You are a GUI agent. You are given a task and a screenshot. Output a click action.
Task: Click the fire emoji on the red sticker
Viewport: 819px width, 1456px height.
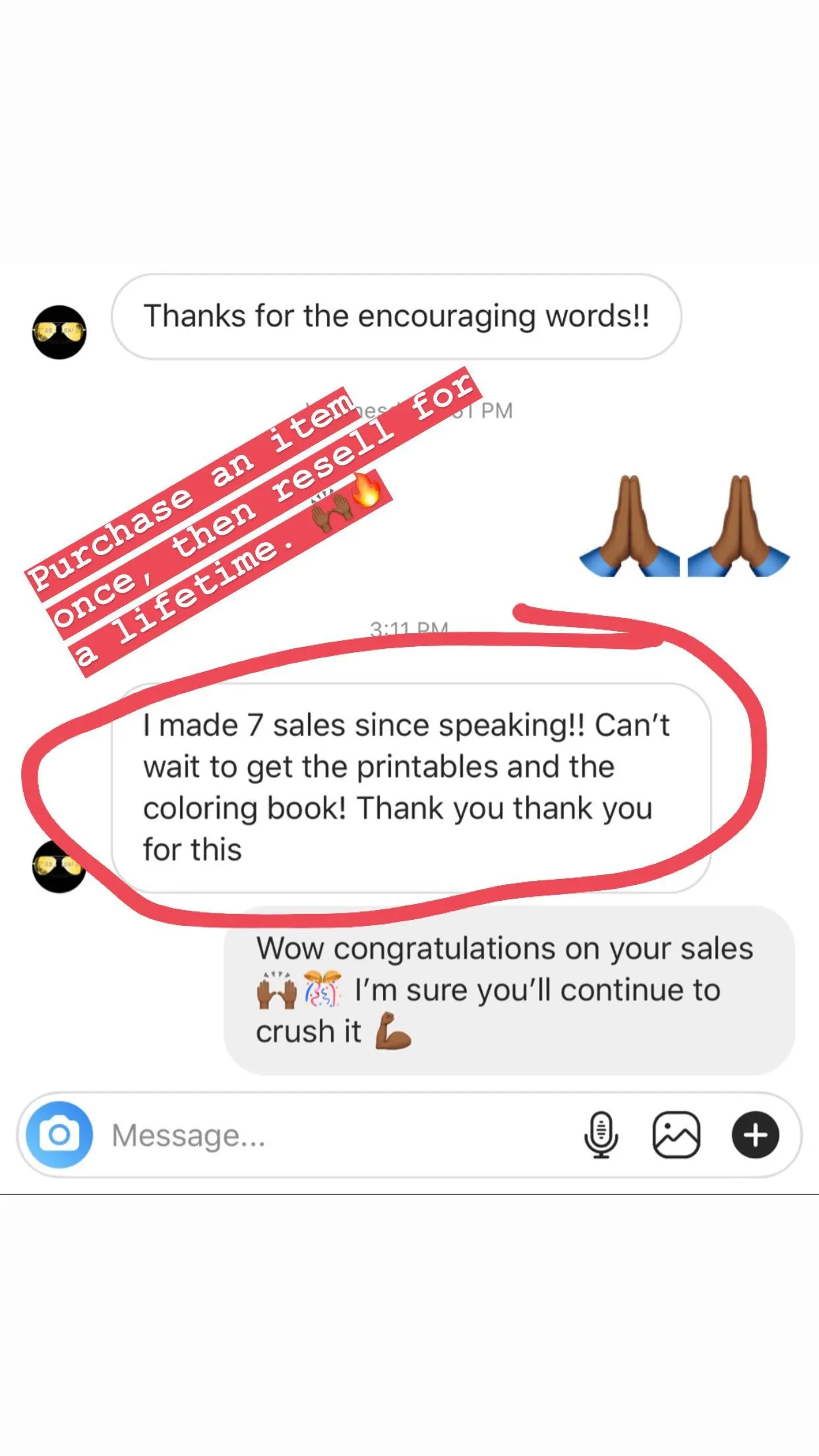(367, 489)
